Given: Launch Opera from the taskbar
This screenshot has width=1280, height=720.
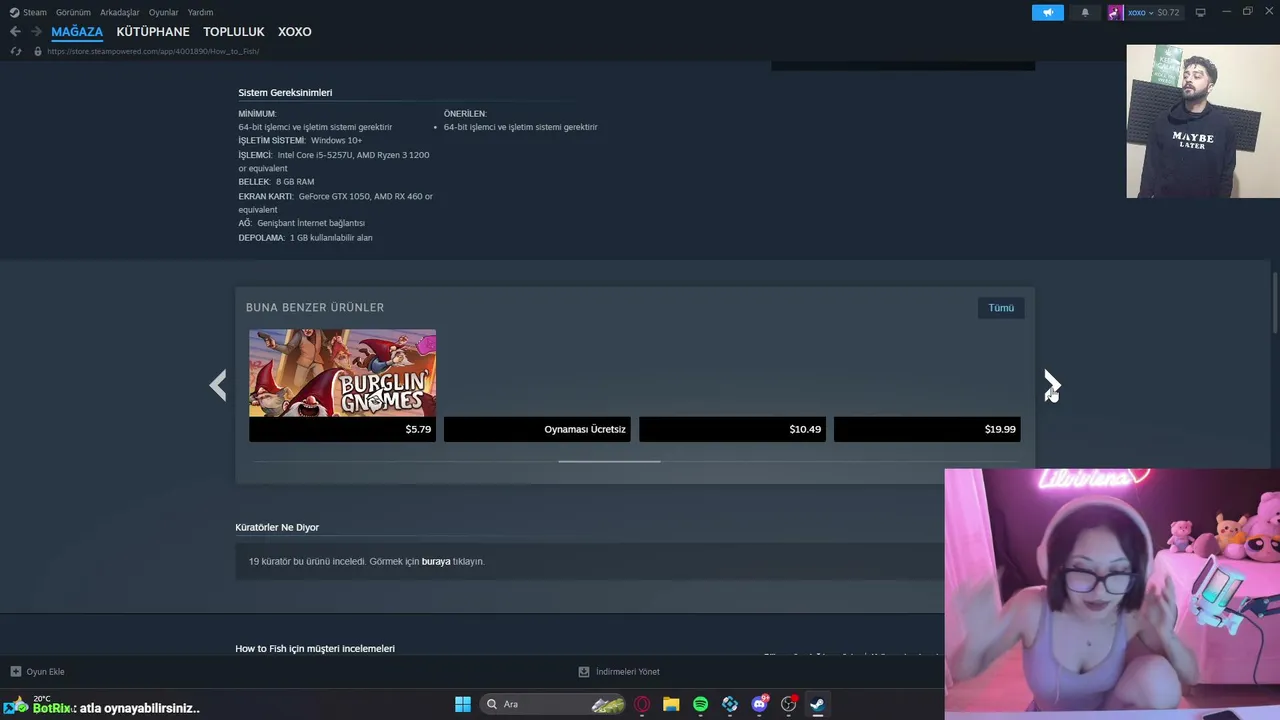Looking at the screenshot, I should 642,704.
